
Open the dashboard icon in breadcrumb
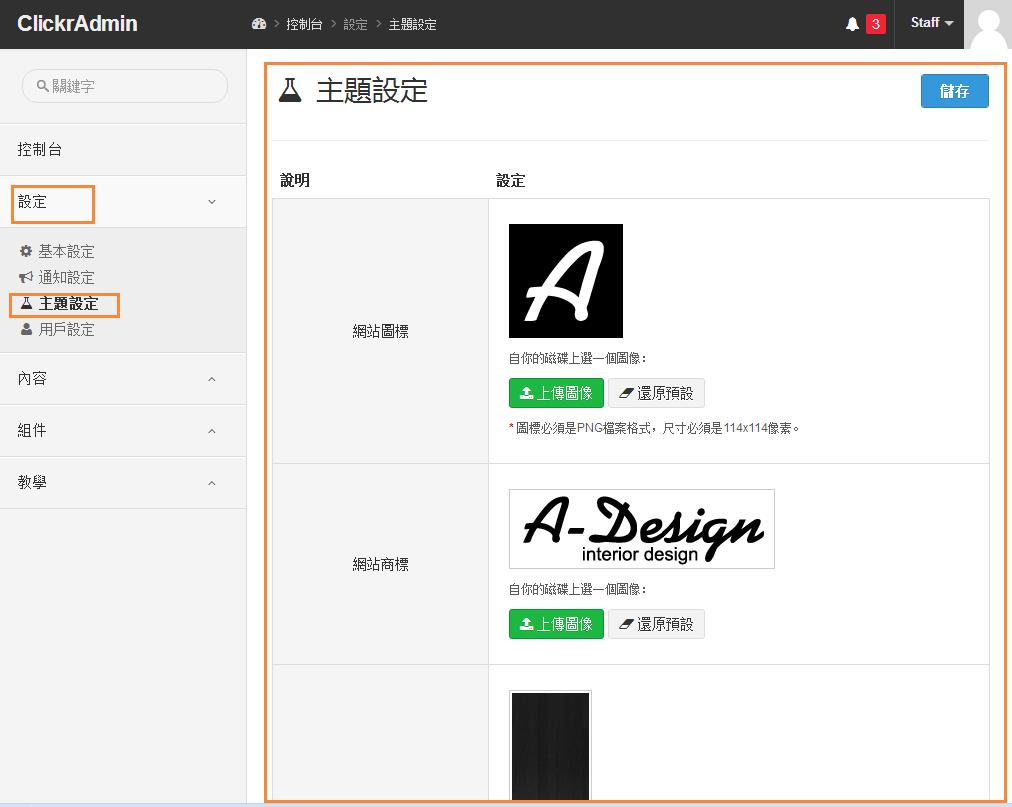pos(259,24)
